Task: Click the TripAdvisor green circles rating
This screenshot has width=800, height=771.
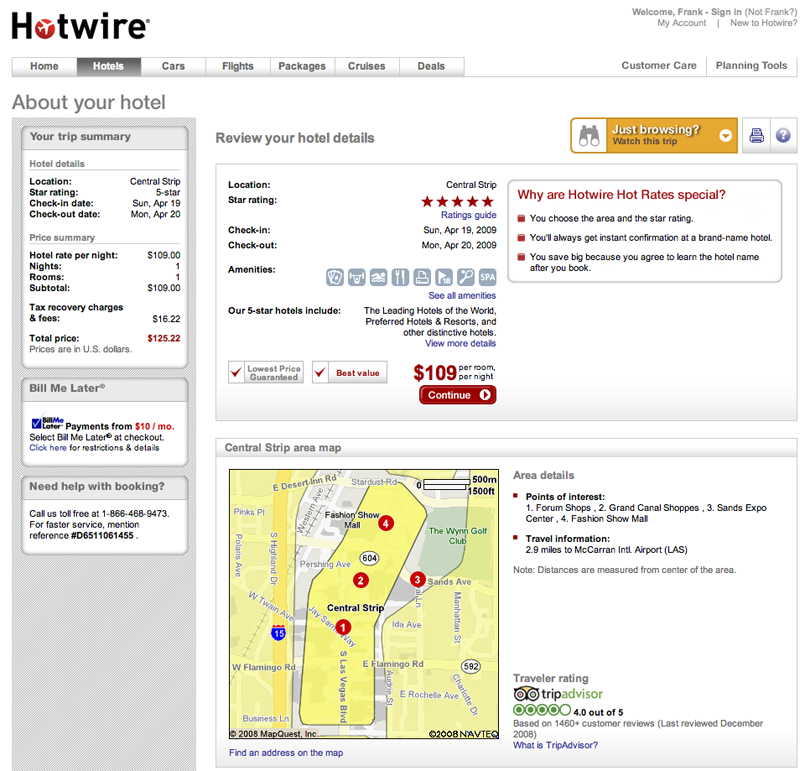Action: point(542,710)
